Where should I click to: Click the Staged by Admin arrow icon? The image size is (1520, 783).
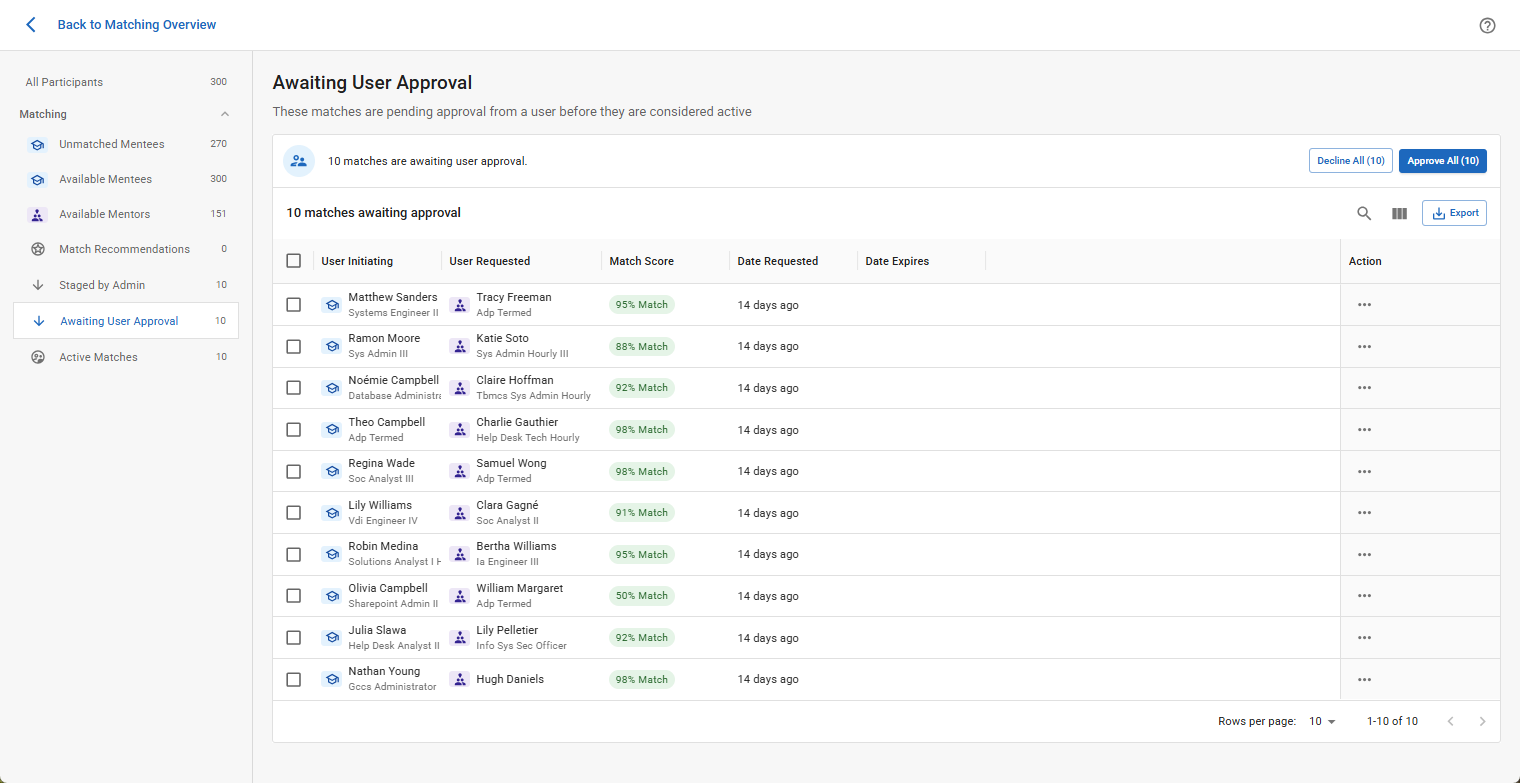coord(38,285)
